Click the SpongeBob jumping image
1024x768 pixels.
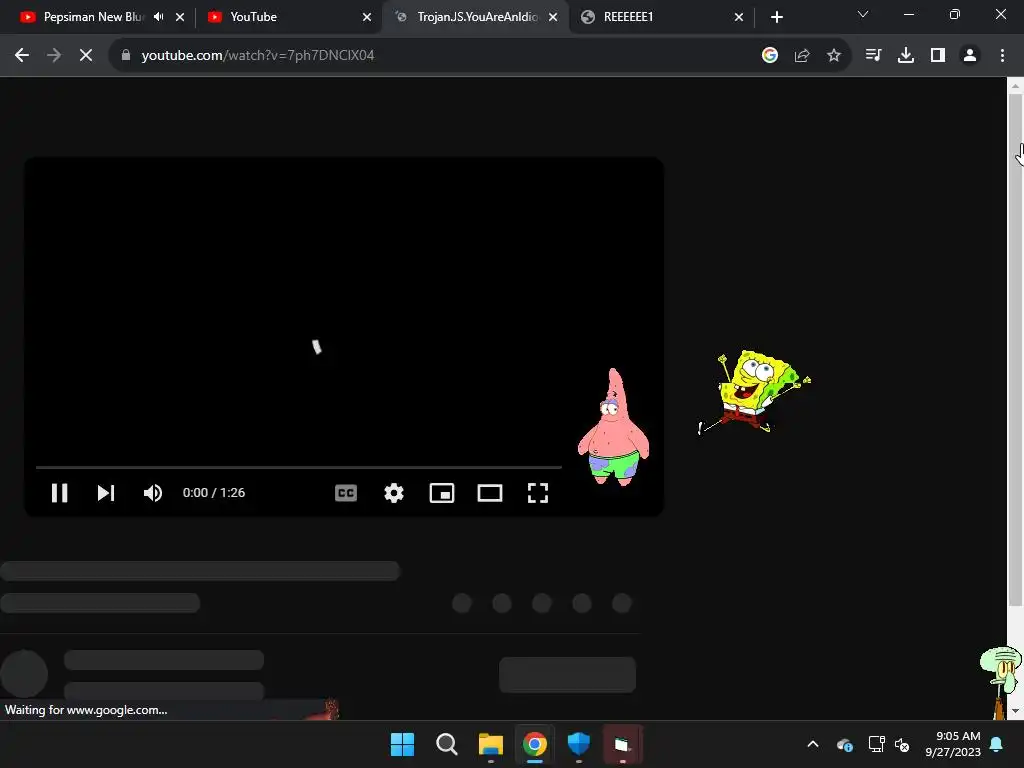755,392
